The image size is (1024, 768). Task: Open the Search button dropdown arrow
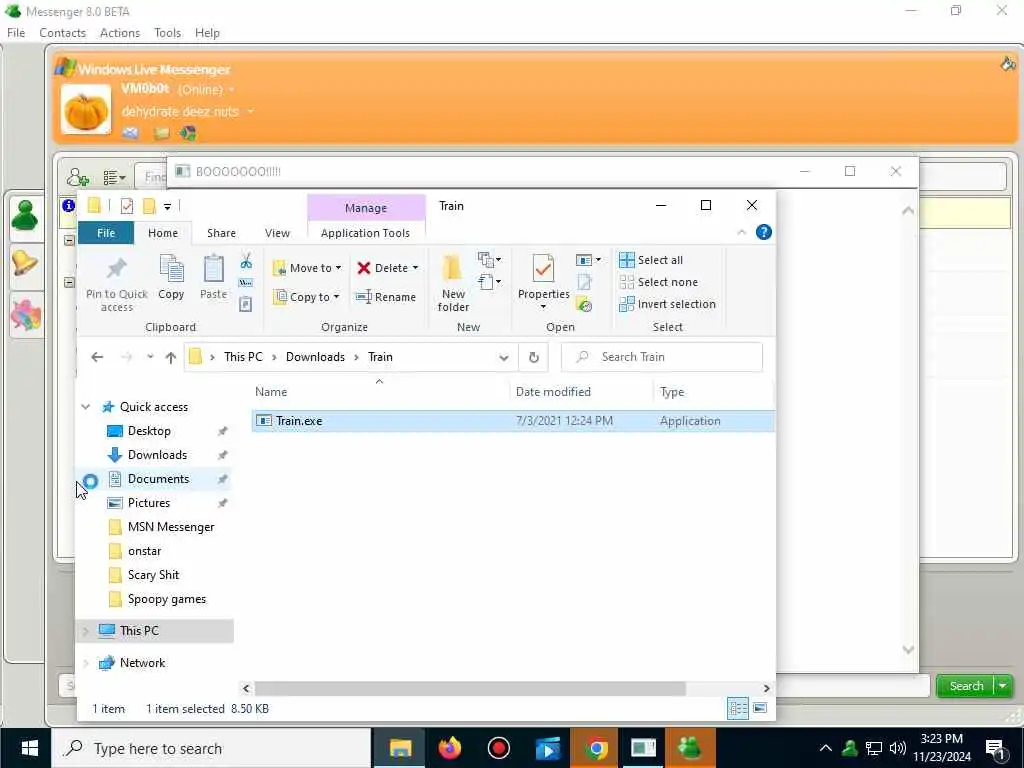coord(1002,686)
